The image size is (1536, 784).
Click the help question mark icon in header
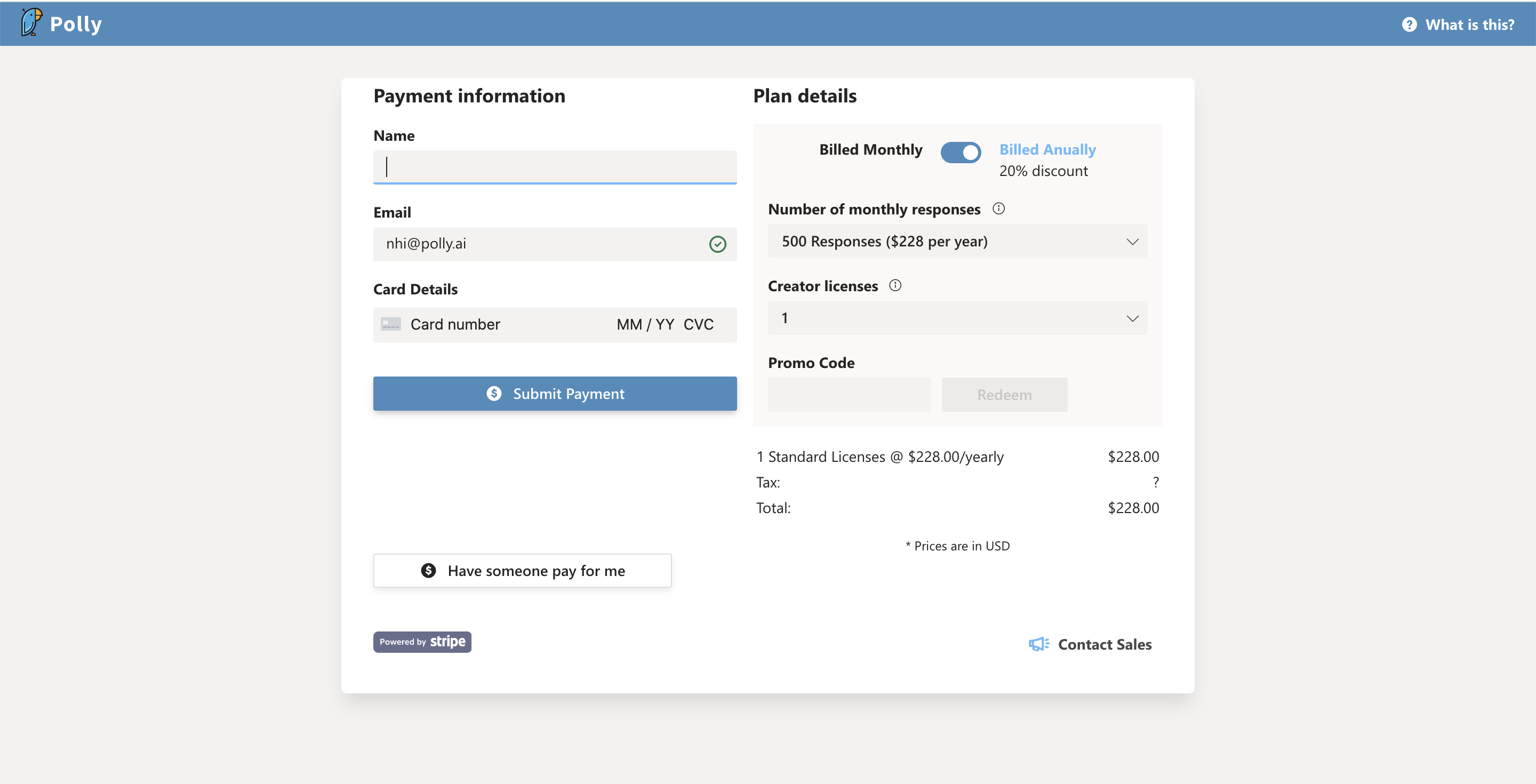[x=1410, y=24]
